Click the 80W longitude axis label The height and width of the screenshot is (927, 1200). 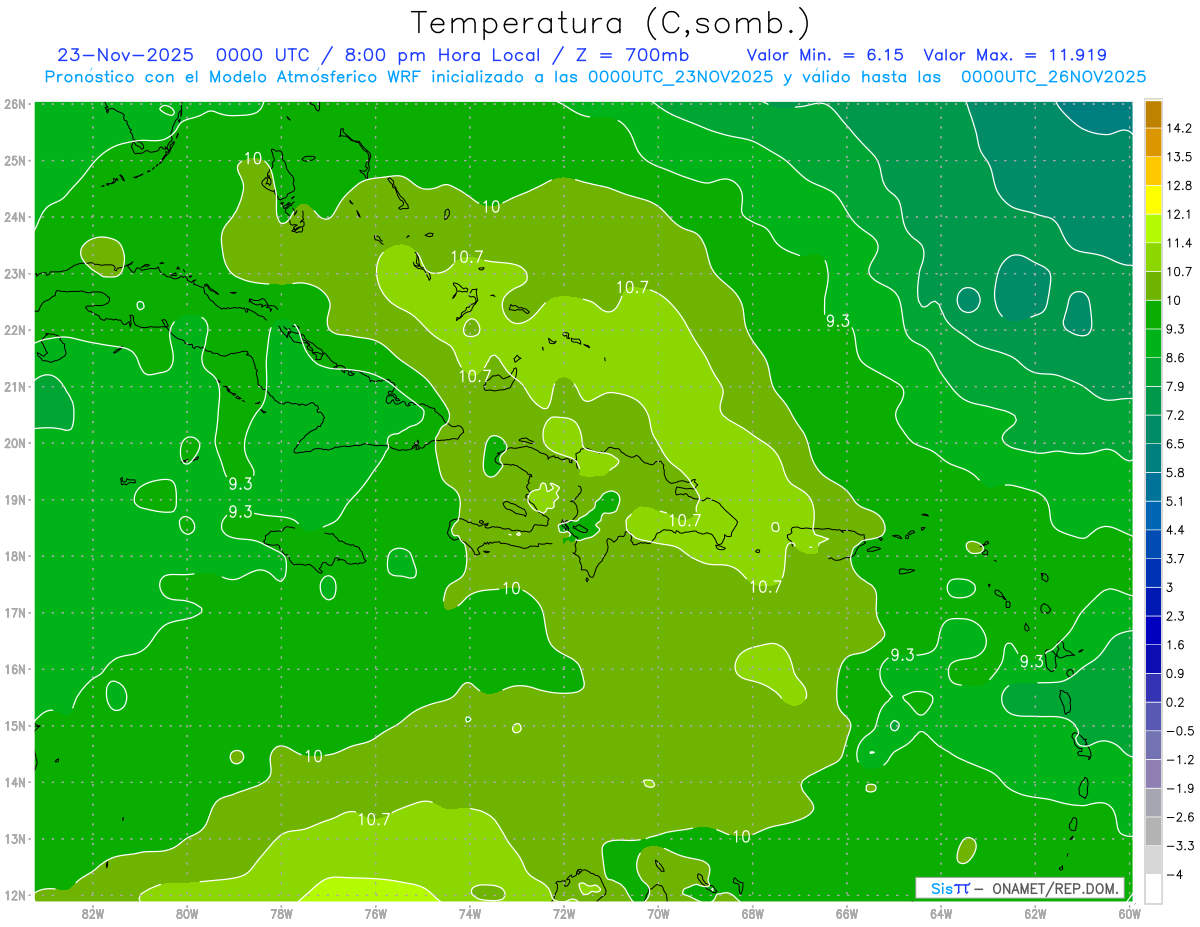click(x=187, y=914)
